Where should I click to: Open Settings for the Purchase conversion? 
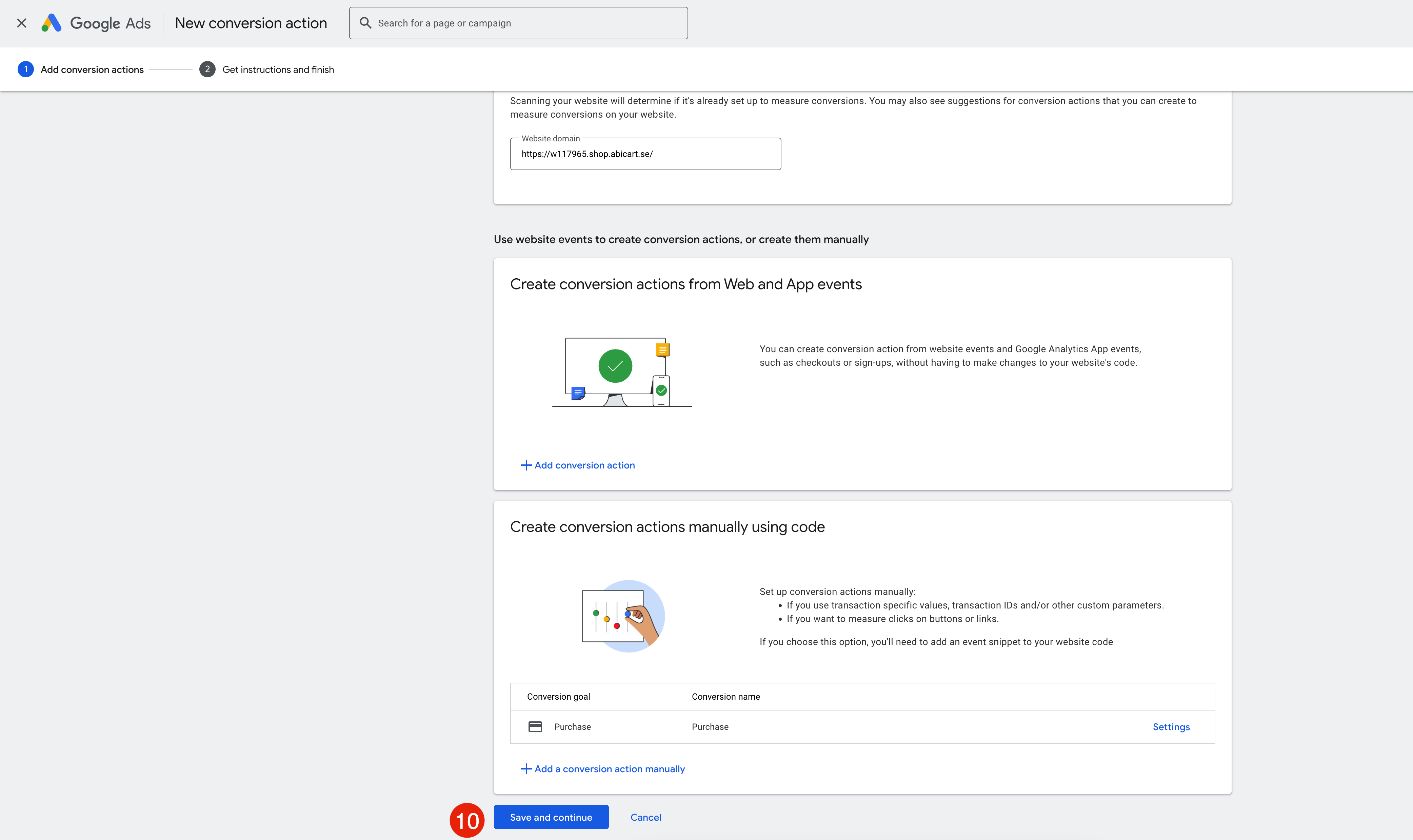1171,727
